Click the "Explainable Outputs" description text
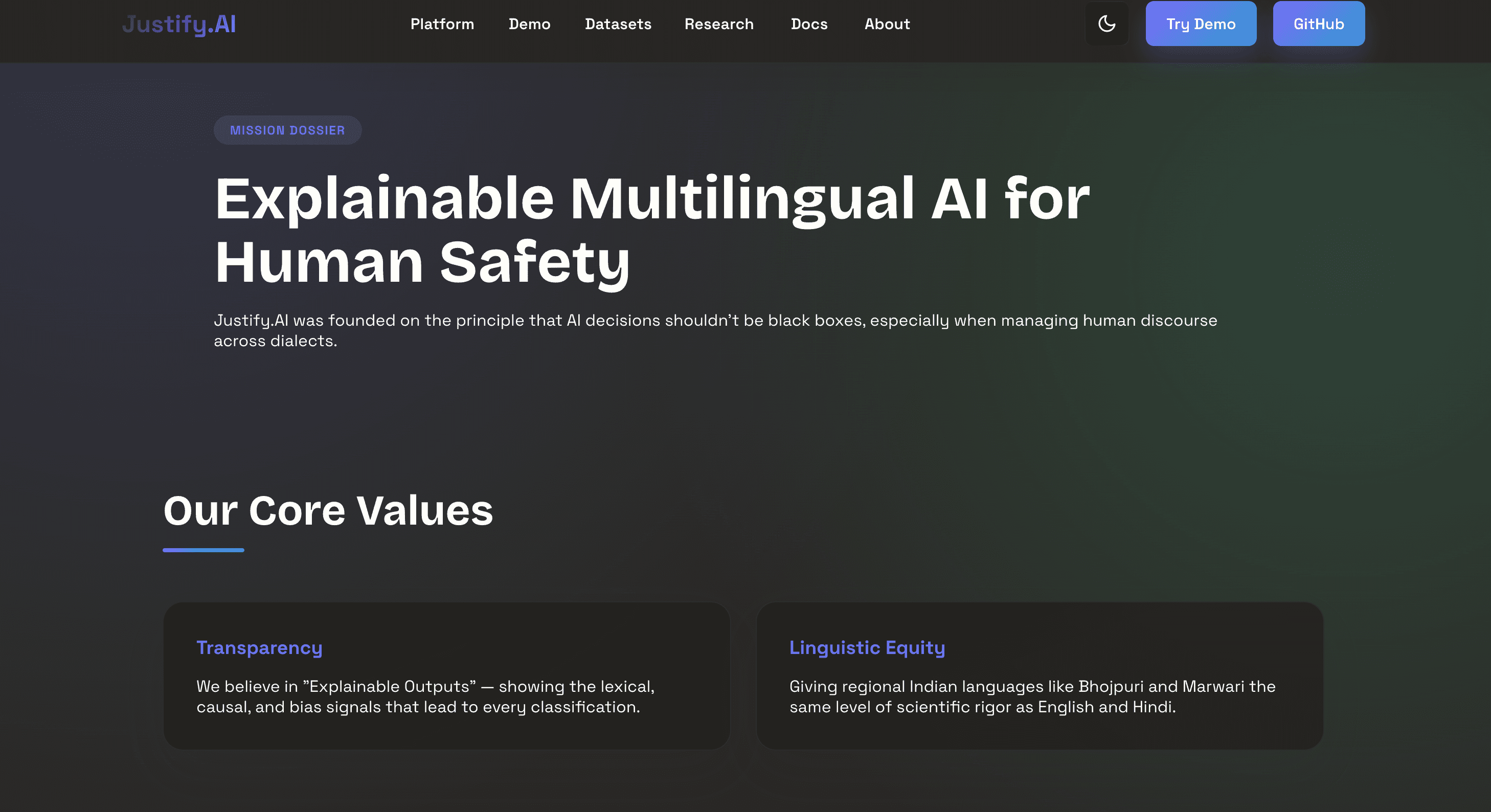 (x=425, y=697)
